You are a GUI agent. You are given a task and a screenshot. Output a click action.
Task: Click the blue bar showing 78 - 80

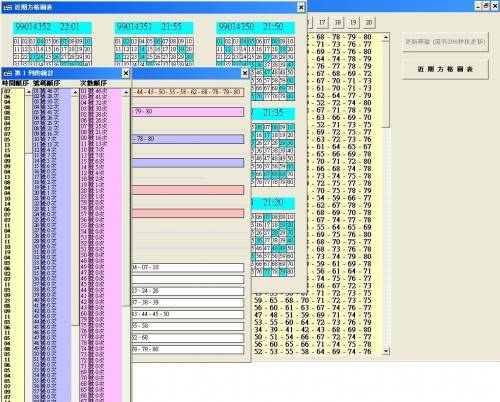(x=188, y=139)
